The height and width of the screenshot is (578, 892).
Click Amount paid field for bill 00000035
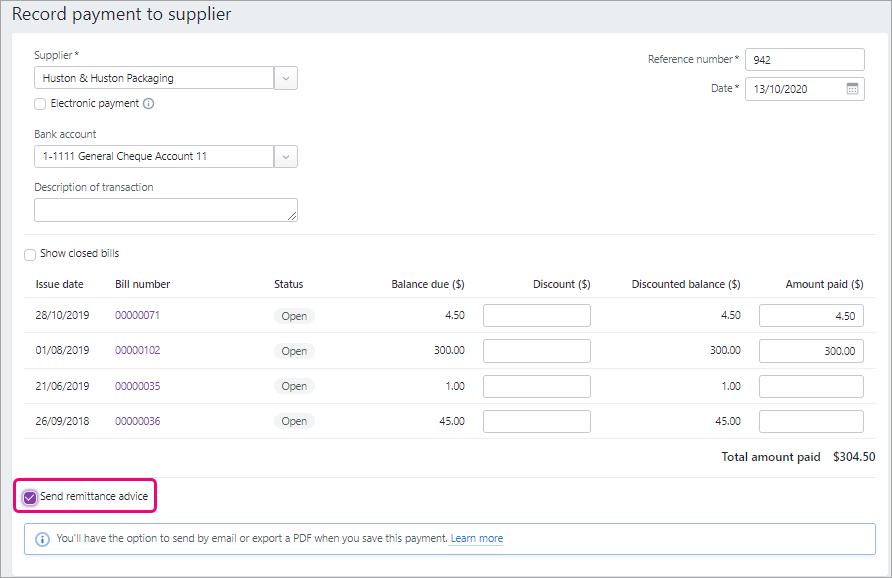810,386
